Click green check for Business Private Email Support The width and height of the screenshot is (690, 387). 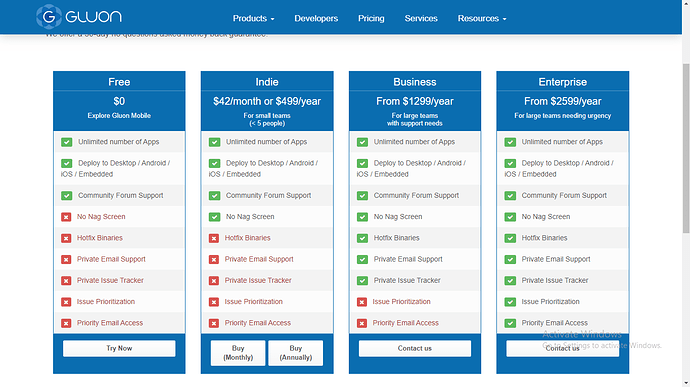point(362,259)
